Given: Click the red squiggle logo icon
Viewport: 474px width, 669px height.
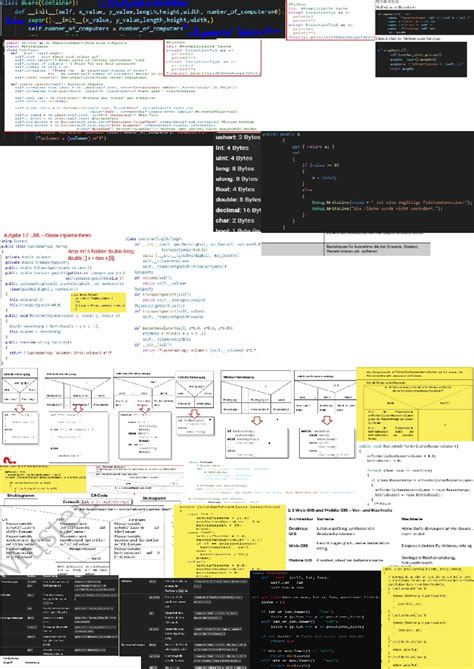Looking at the screenshot, I should [9, 460].
